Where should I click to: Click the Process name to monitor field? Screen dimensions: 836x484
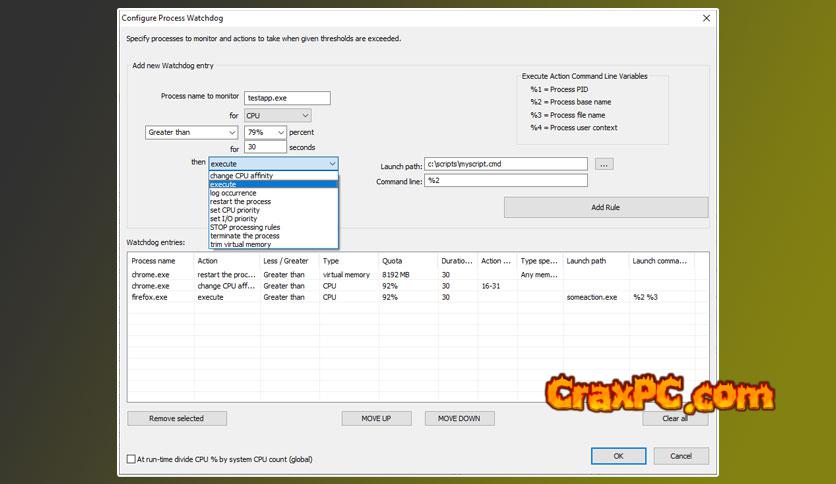(x=286, y=97)
